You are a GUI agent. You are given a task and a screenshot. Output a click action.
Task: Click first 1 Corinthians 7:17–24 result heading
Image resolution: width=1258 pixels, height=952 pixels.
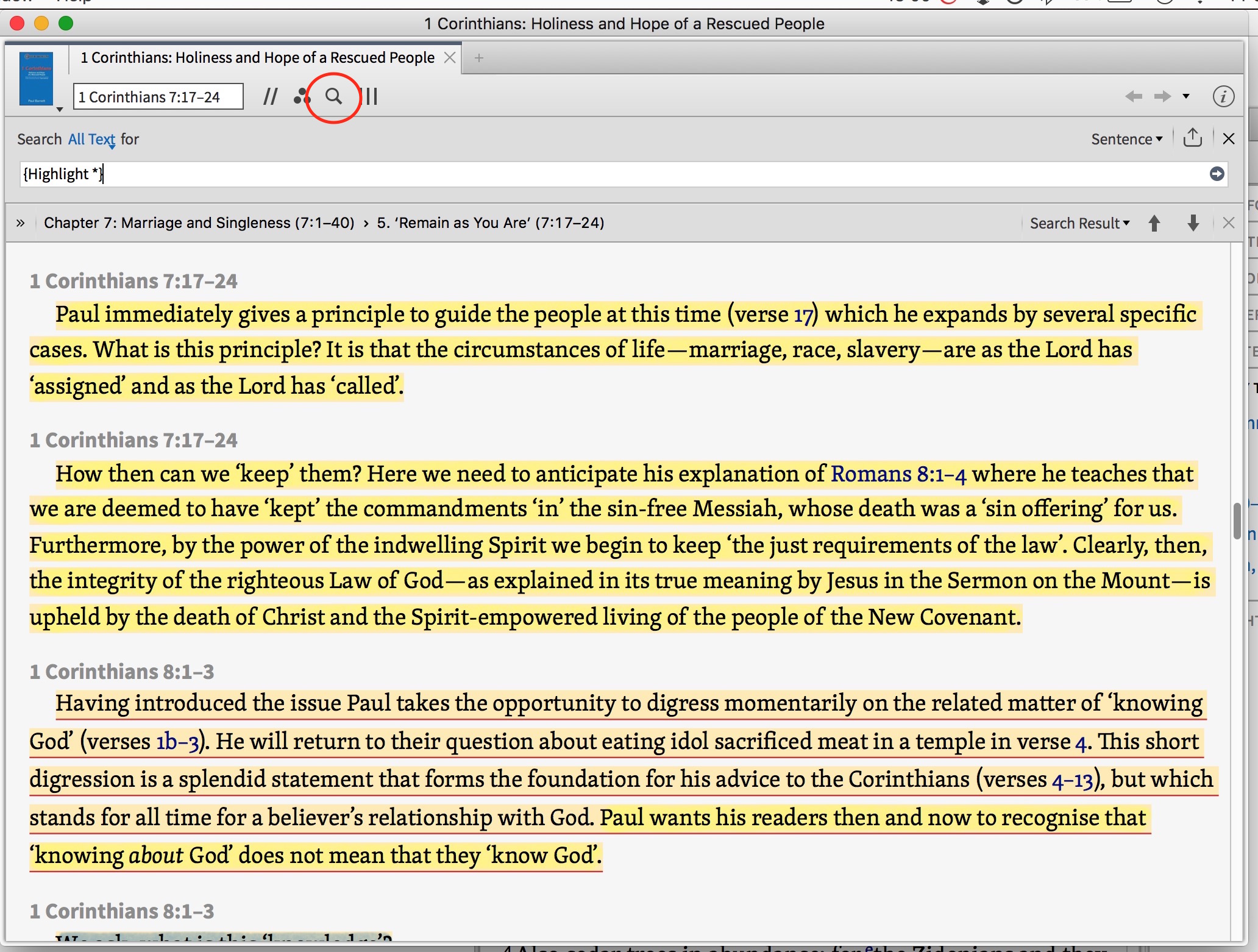coord(133,281)
